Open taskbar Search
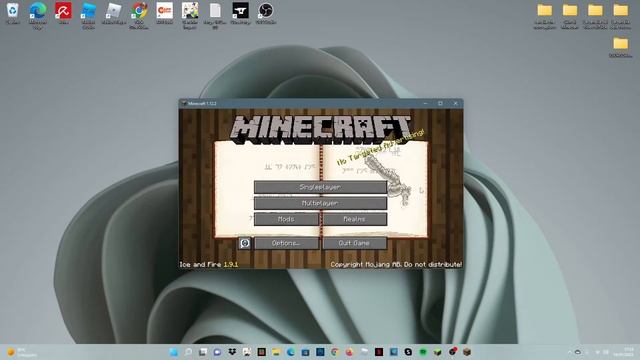The height and width of the screenshot is (360, 640). click(188, 352)
